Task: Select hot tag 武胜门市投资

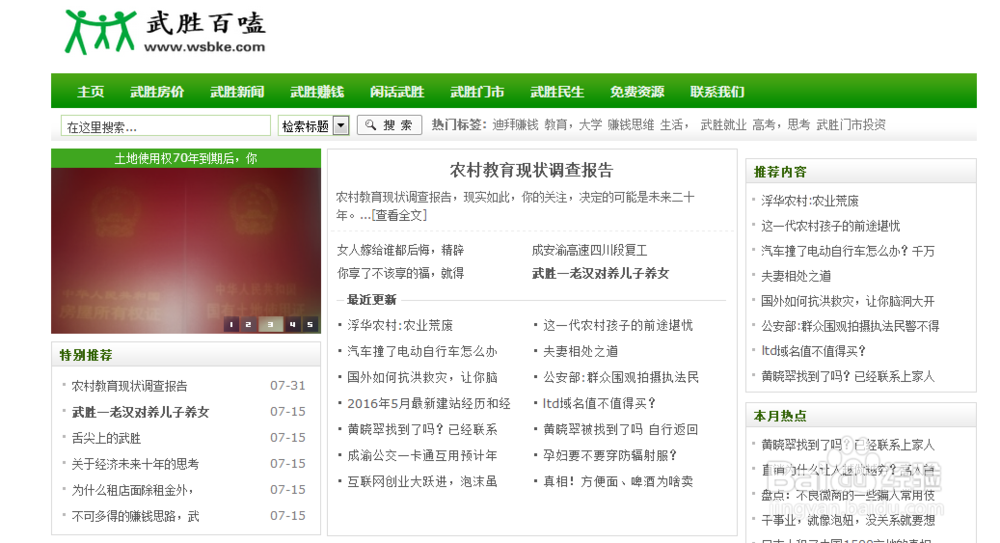Action: [x=851, y=125]
